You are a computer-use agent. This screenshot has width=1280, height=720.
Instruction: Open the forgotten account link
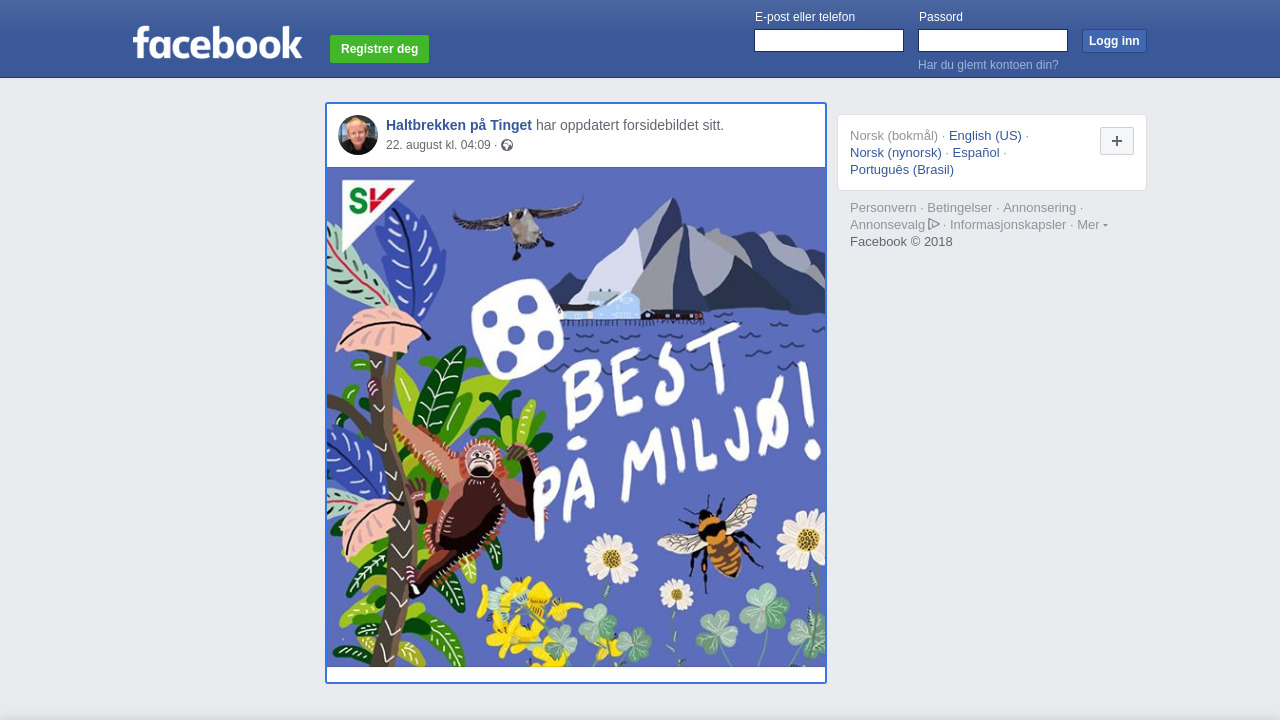988,65
